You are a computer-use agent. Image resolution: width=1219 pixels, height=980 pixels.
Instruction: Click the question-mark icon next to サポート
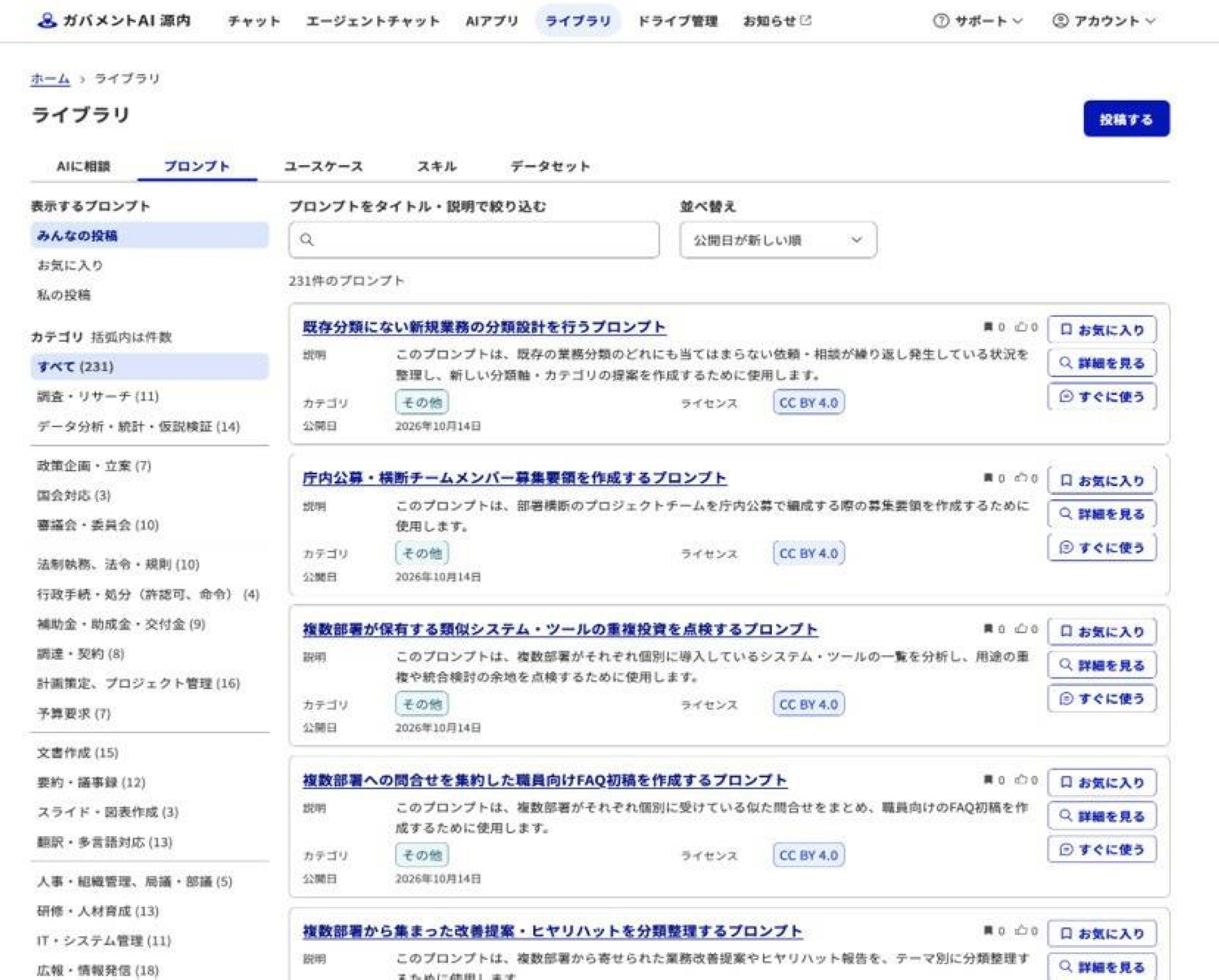[x=941, y=21]
